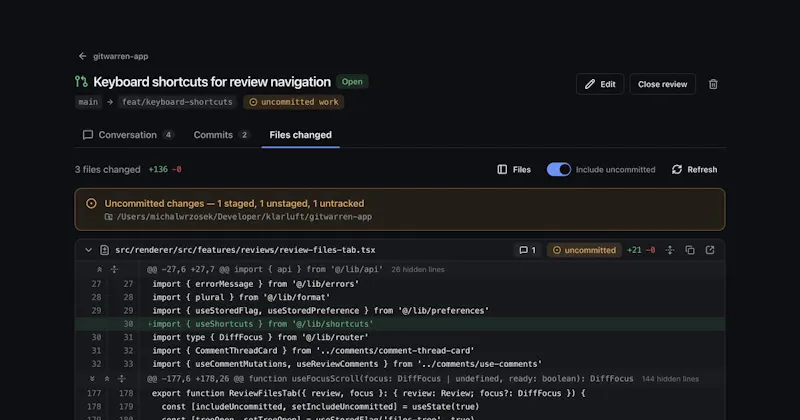800x420 pixels.
Task: Click the pull request icon beside the title
Action: [81, 82]
